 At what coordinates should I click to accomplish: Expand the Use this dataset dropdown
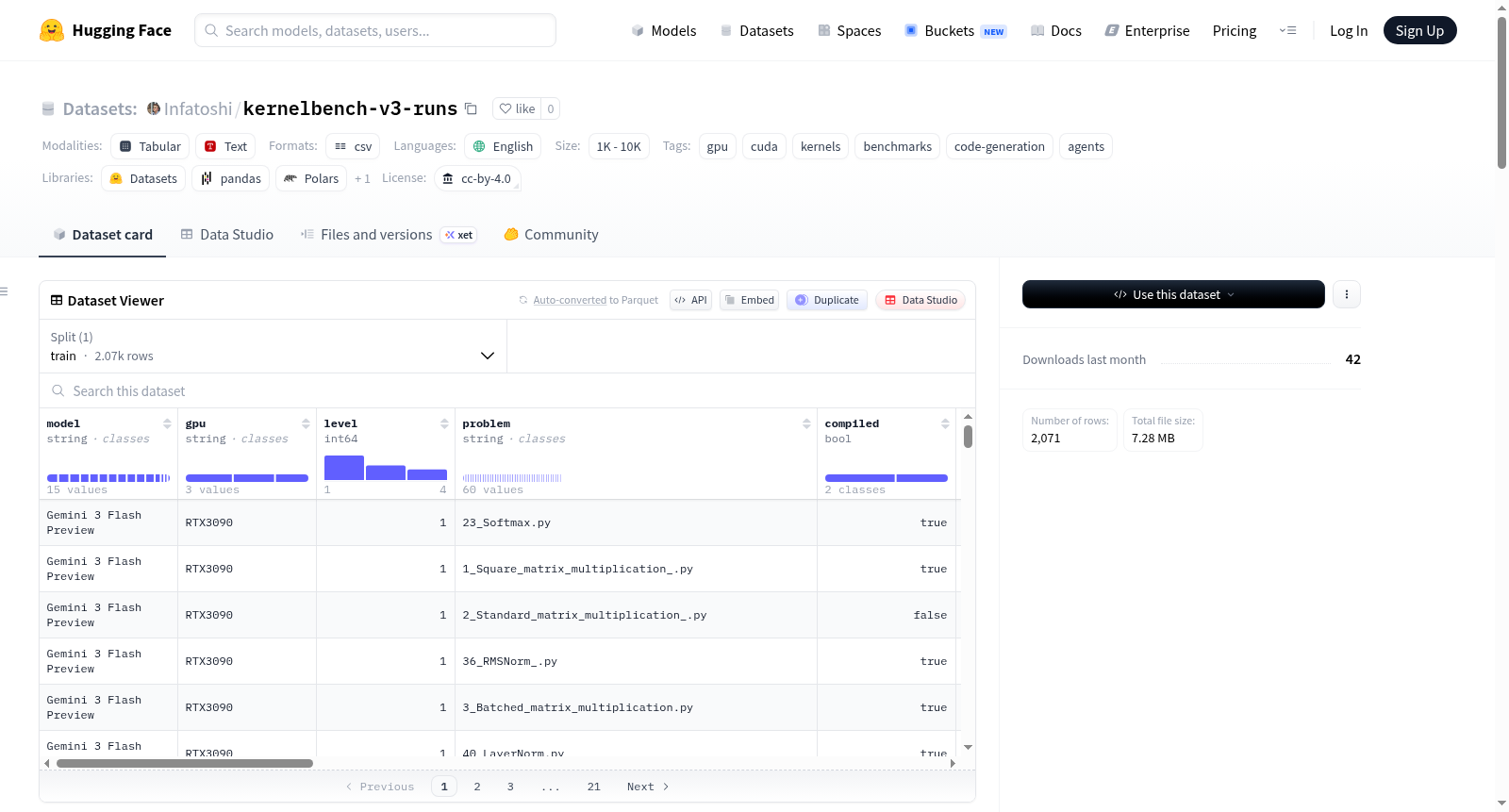coord(1173,294)
